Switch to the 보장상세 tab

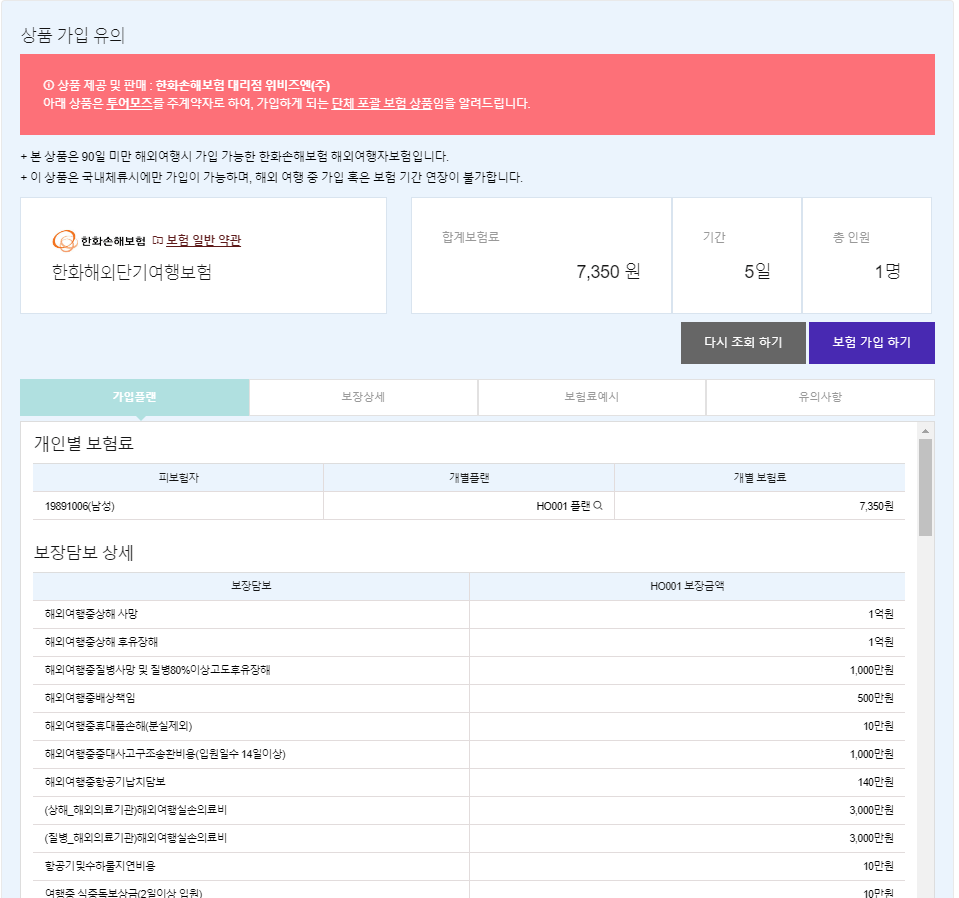363,397
